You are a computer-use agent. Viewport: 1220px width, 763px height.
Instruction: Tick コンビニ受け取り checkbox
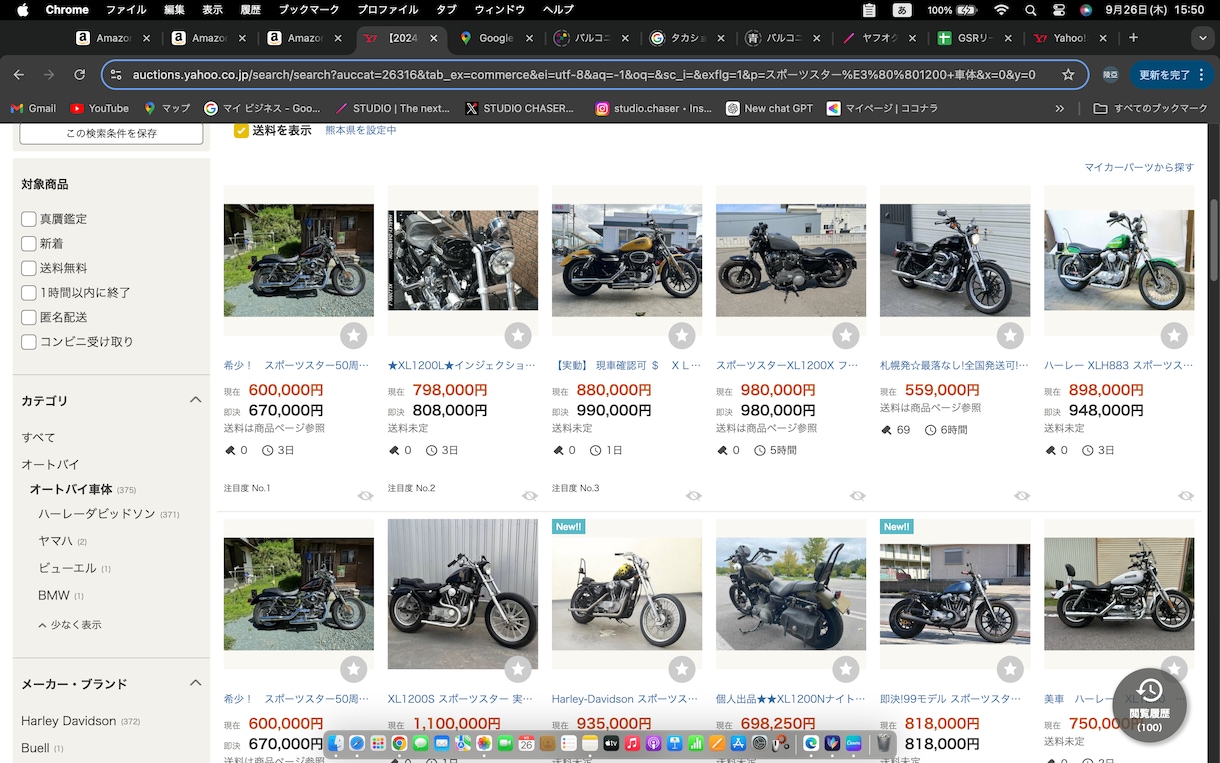tap(29, 342)
